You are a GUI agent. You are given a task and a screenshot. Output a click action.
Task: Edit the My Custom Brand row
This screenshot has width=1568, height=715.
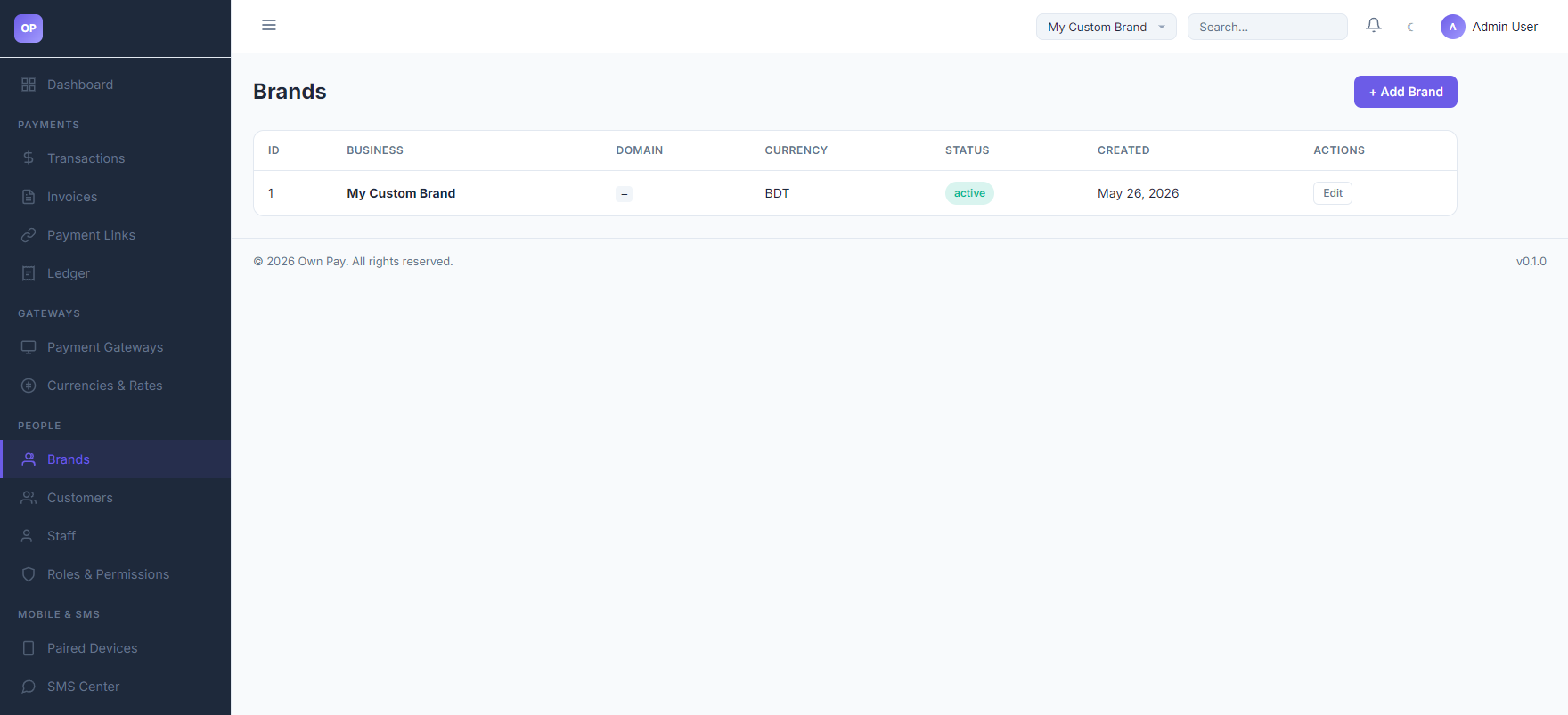[x=1333, y=193]
